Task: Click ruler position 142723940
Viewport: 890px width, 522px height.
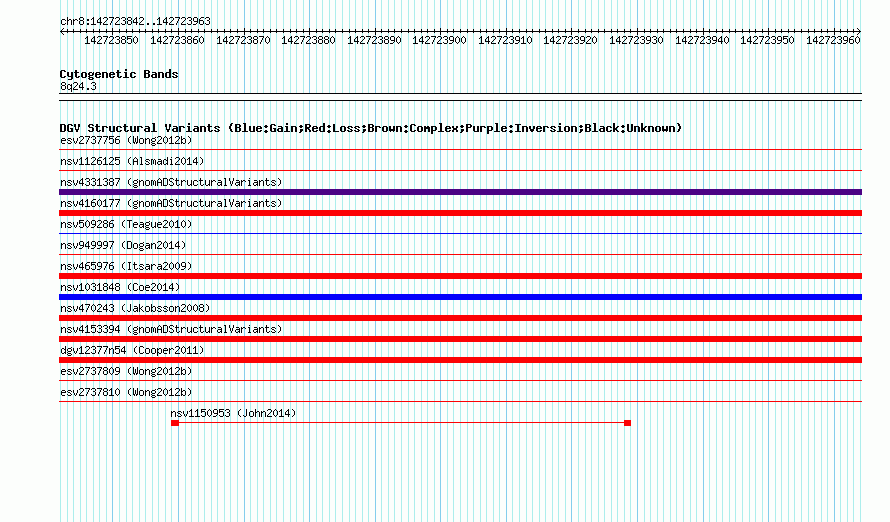Action: pyautogui.click(x=702, y=40)
